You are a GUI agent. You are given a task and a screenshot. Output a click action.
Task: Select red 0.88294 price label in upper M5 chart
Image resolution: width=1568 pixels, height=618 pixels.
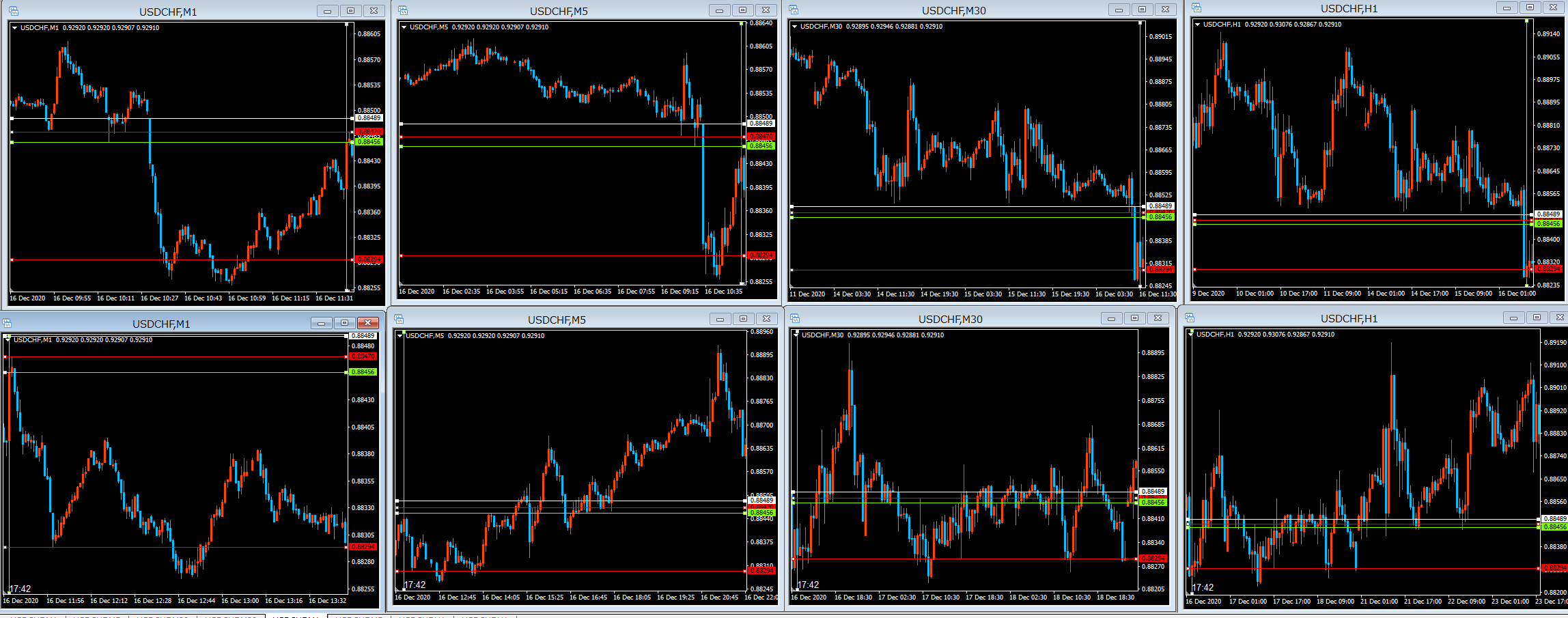click(x=761, y=255)
